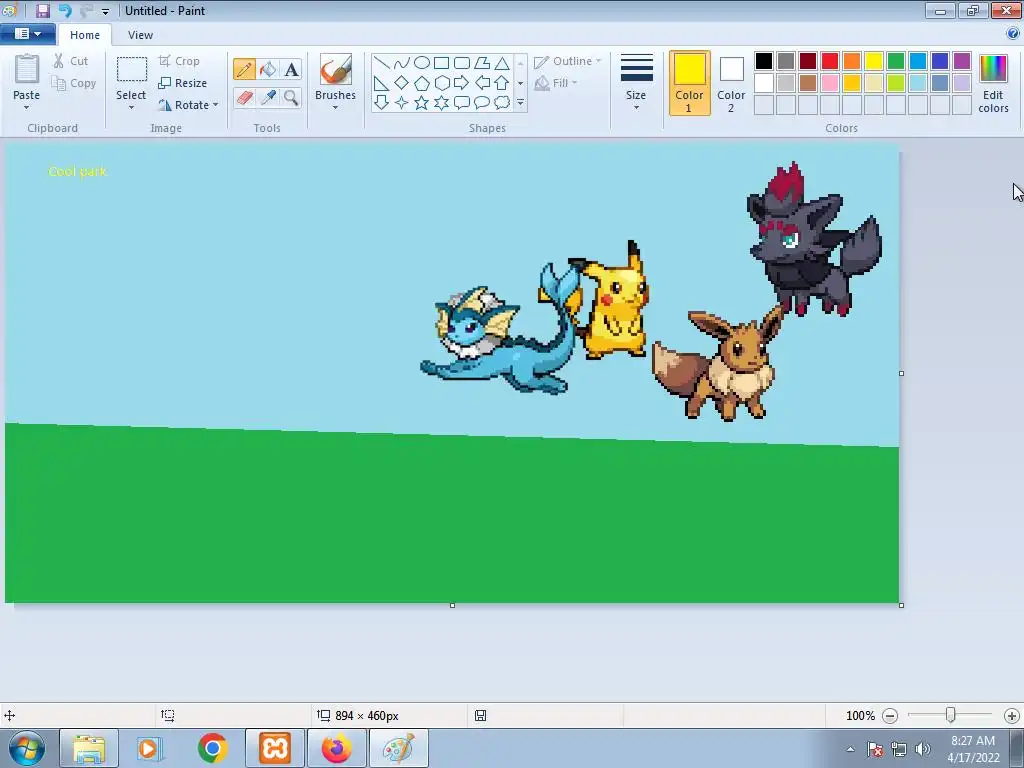Set Color 2 as active color
This screenshot has width=1024, height=768.
pyautogui.click(x=731, y=83)
